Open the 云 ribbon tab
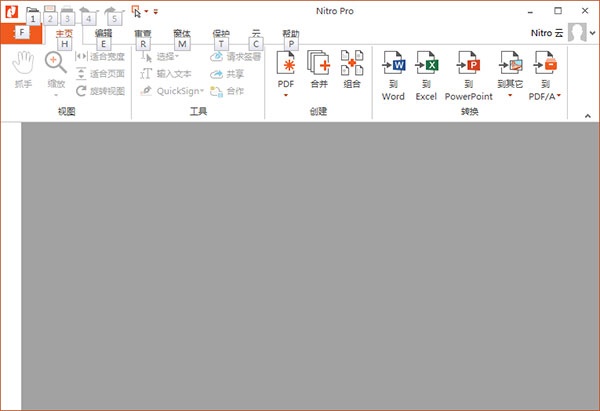 click(x=256, y=34)
